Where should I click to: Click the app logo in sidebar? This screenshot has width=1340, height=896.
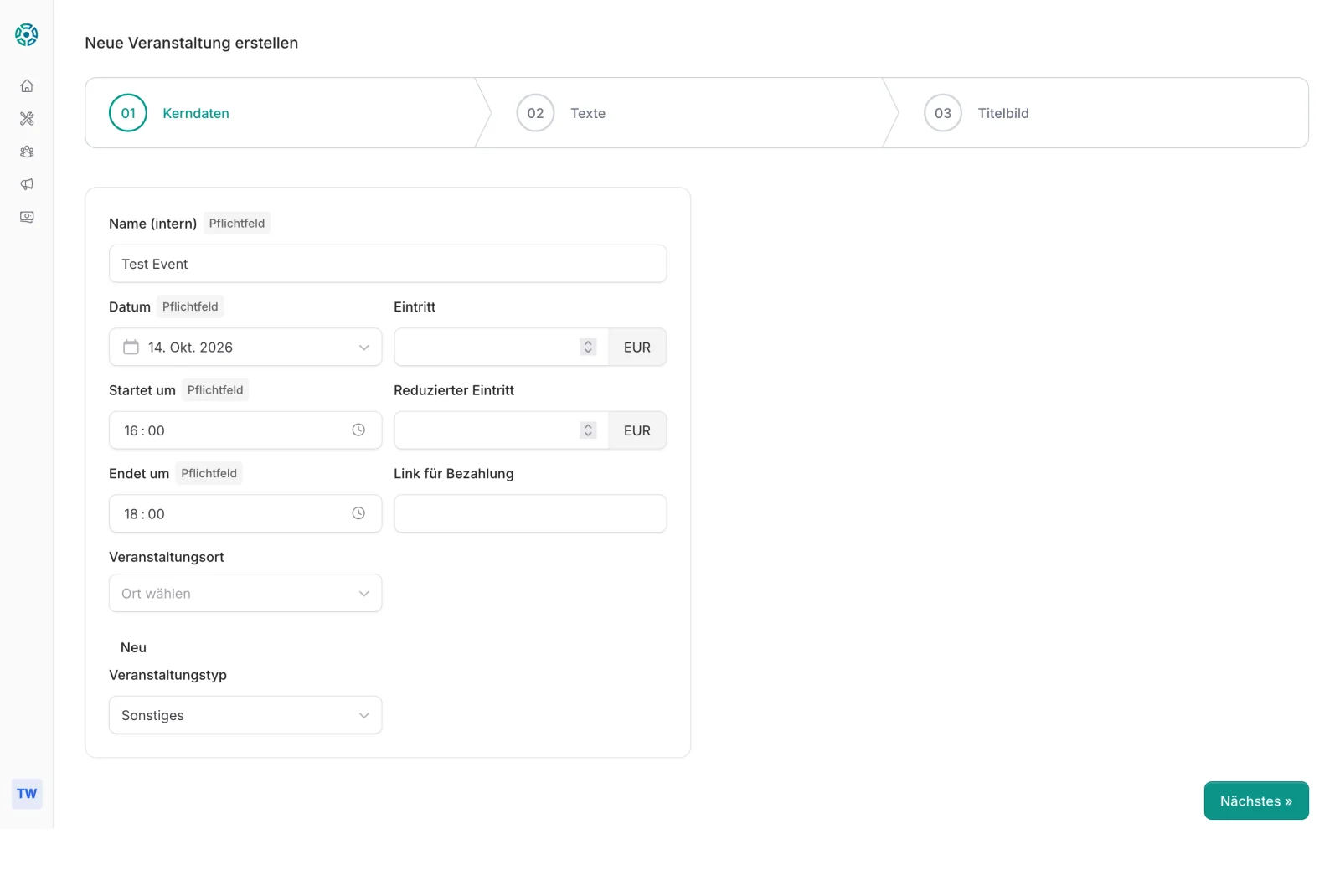27,34
